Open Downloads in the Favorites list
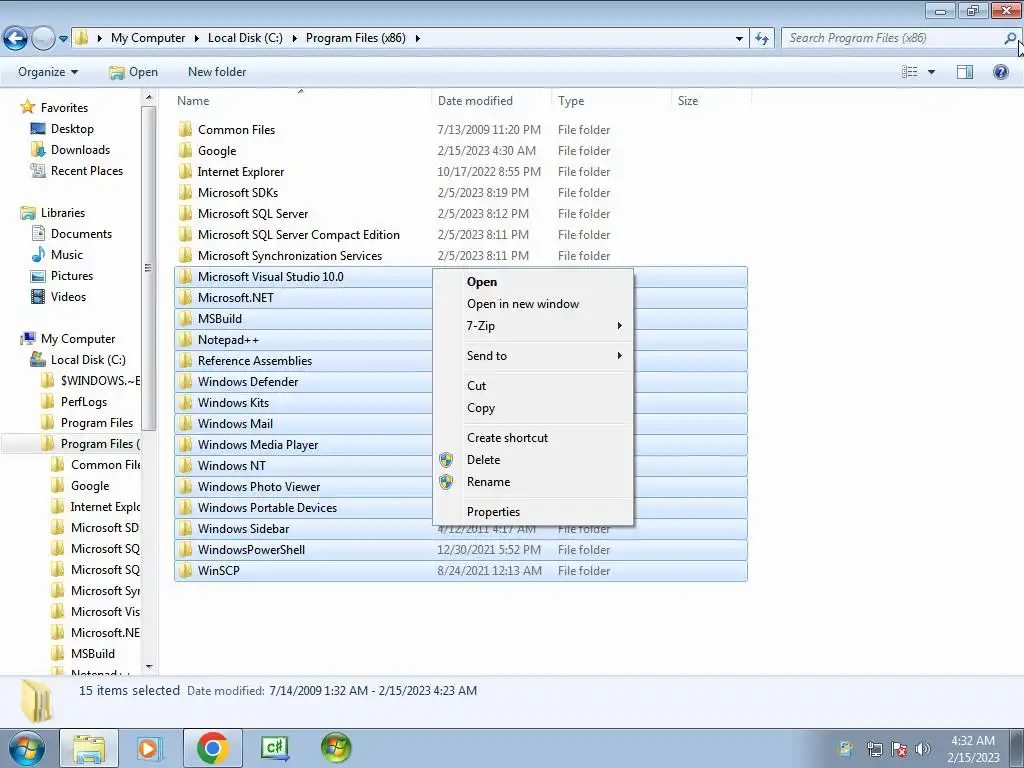 [80, 150]
